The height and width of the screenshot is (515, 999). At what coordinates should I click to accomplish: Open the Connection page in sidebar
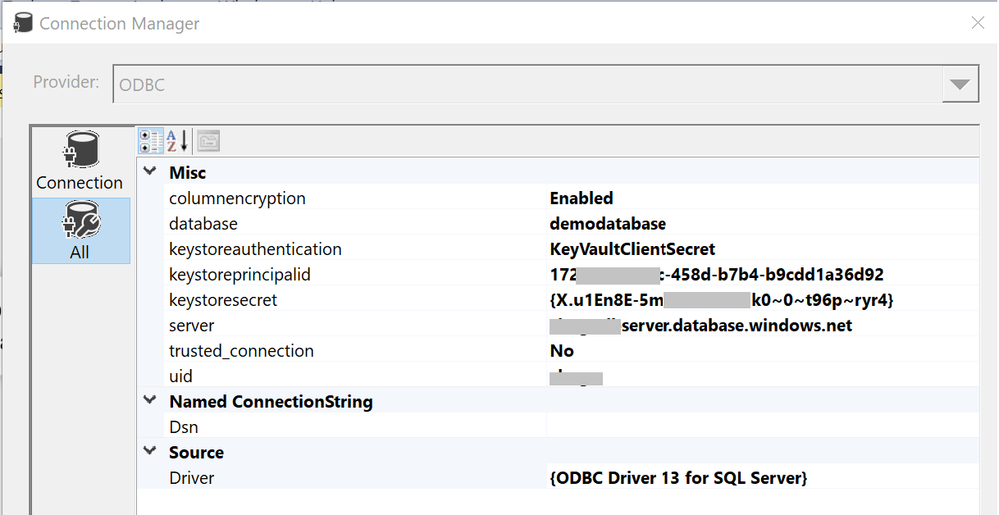tap(80, 161)
